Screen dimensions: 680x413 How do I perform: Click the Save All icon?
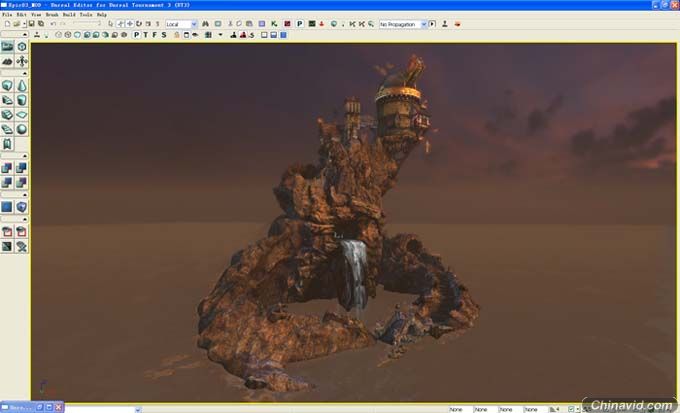[41, 24]
